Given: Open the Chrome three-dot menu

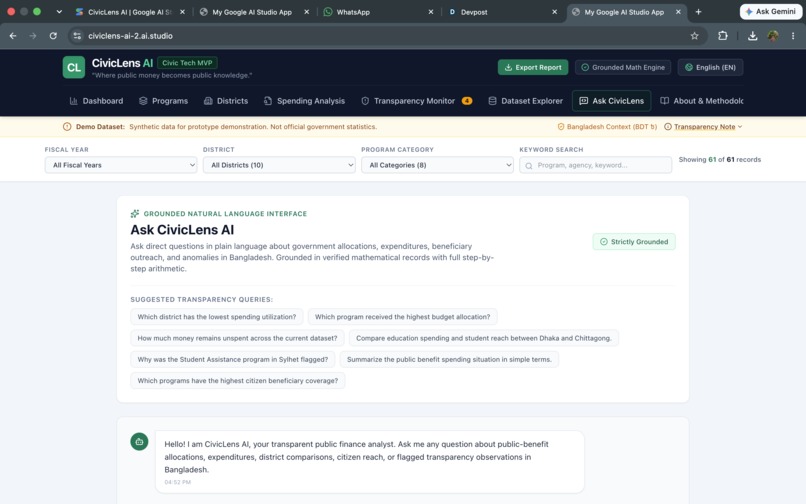Looking at the screenshot, I should 793,36.
